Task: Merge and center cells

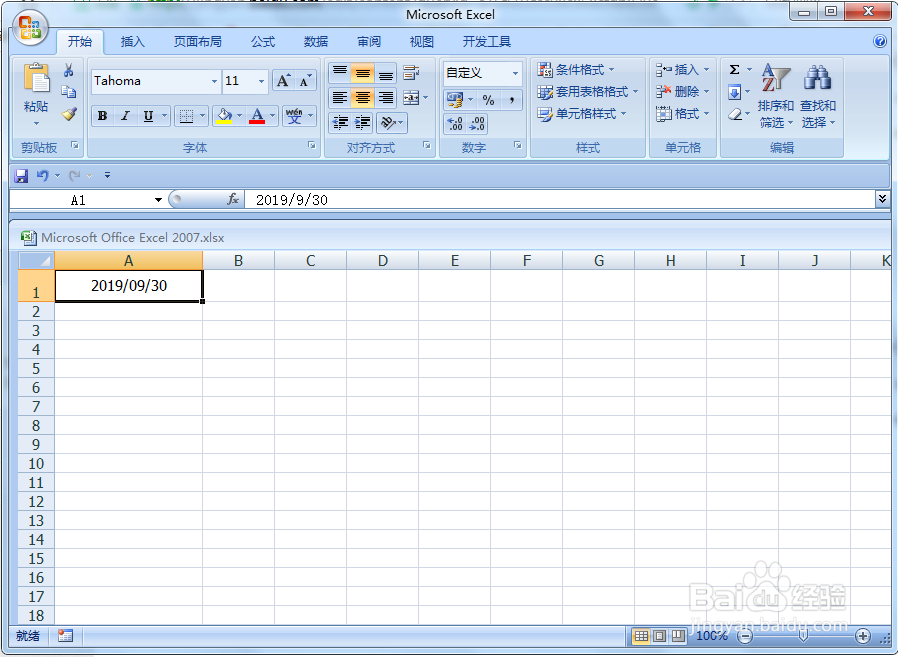Action: 411,98
